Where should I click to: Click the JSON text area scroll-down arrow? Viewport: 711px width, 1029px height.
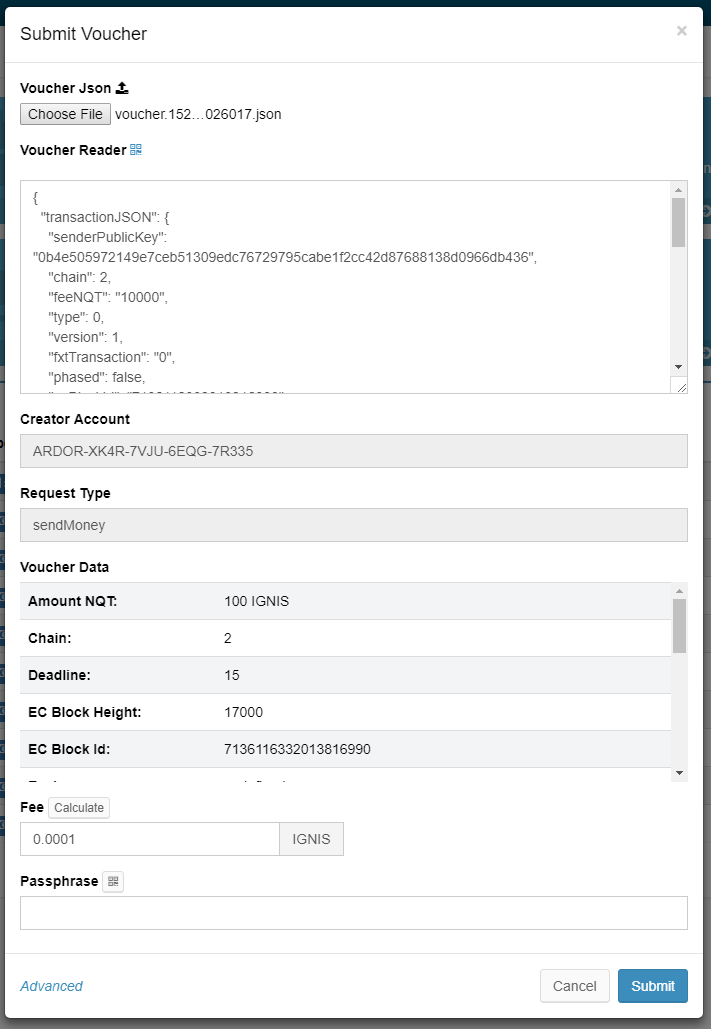click(x=678, y=367)
